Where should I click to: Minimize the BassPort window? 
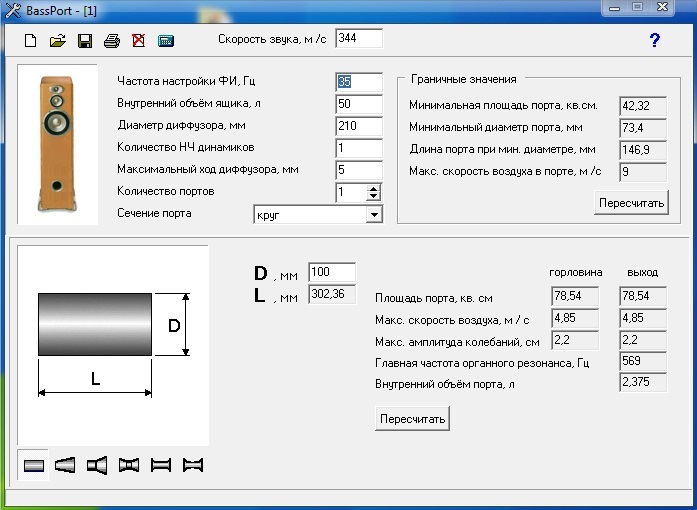click(614, 8)
